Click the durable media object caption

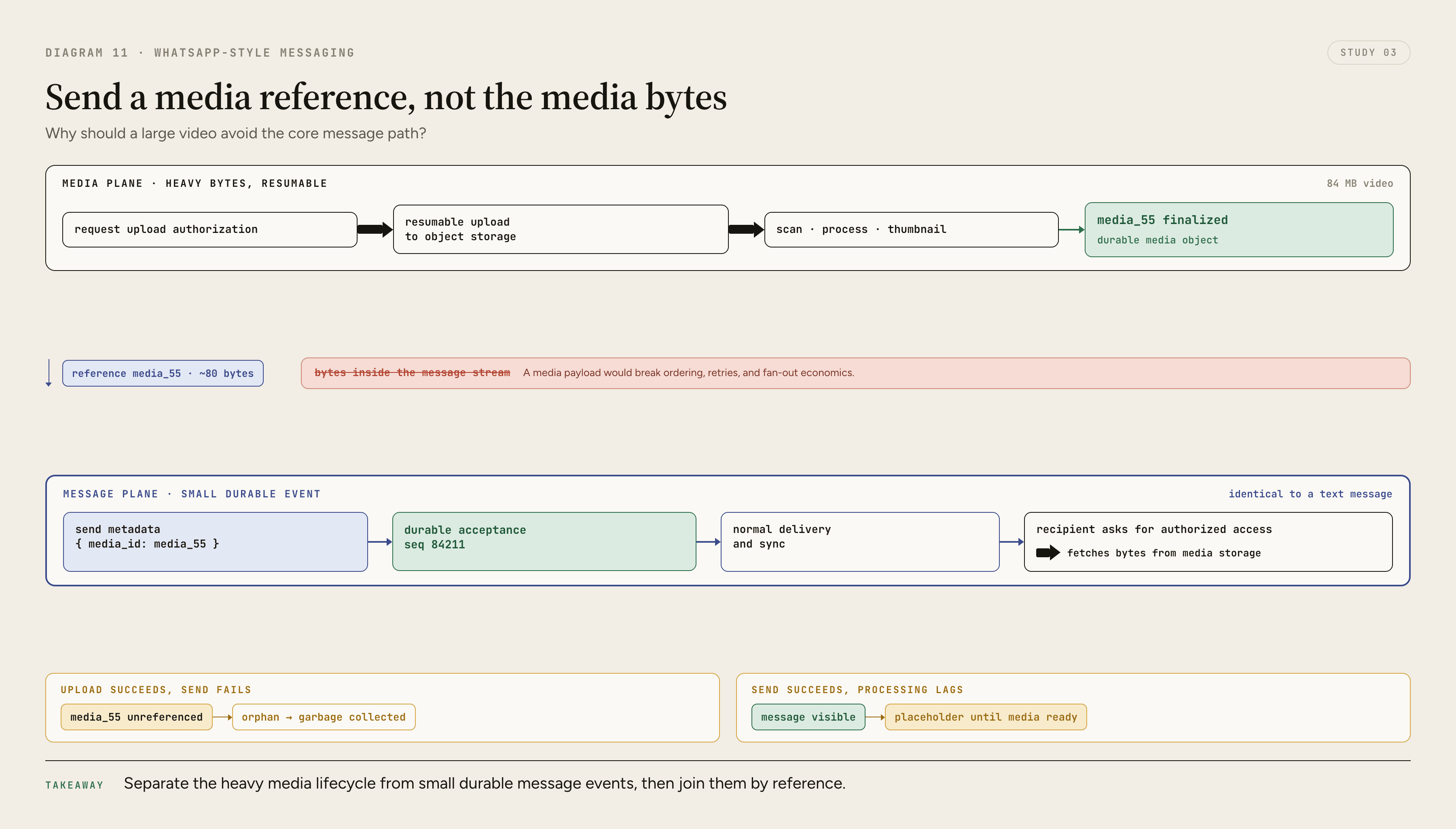[1158, 240]
